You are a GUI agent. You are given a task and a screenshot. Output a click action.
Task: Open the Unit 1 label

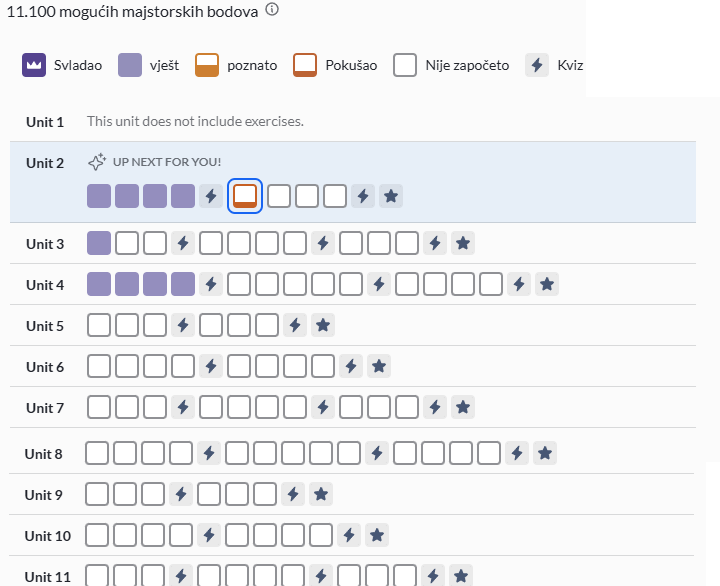tap(45, 122)
